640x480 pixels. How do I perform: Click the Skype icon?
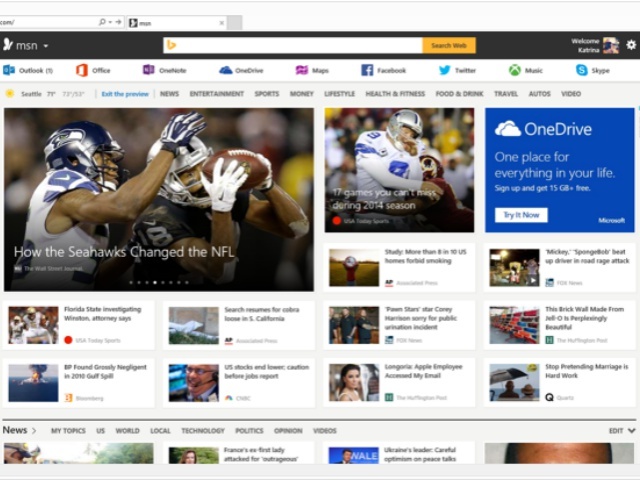point(581,70)
